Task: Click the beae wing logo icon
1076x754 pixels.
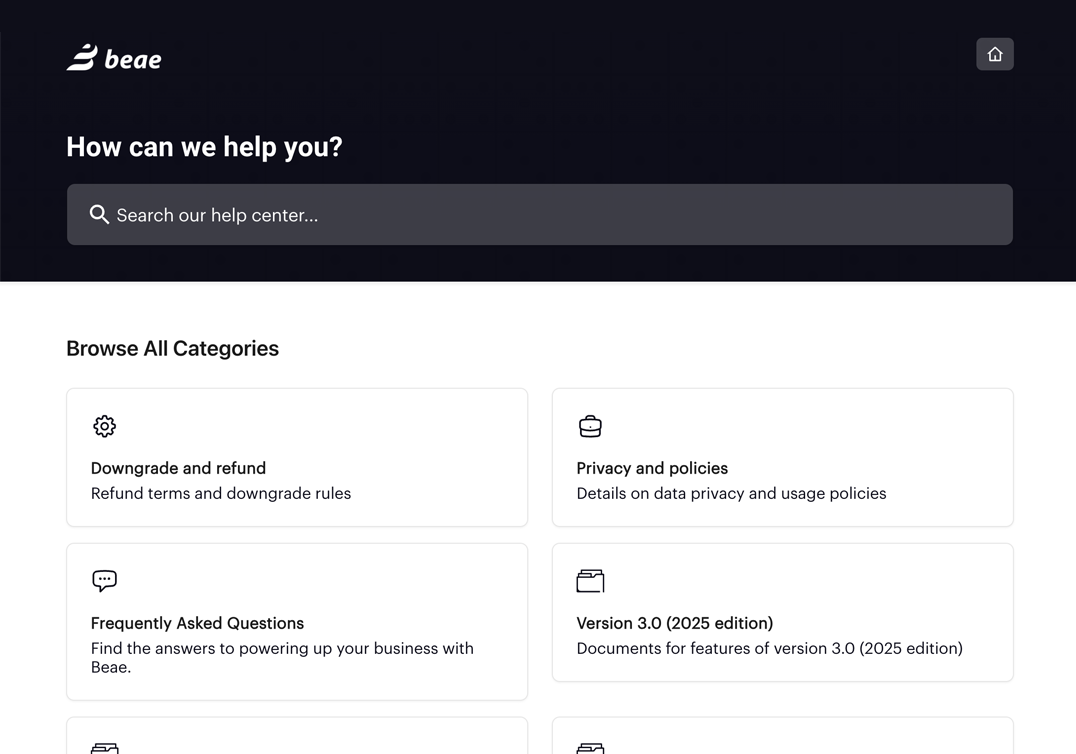Action: point(82,58)
